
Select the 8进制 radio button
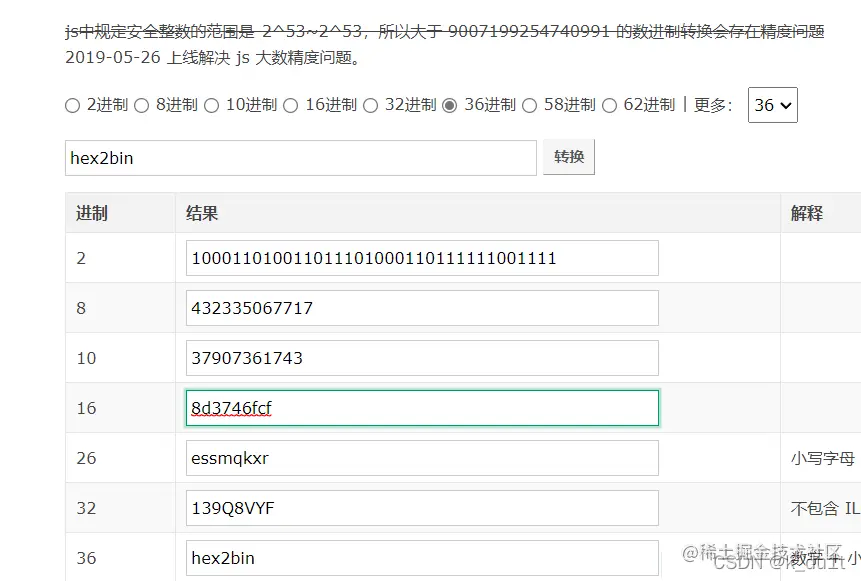click(142, 105)
